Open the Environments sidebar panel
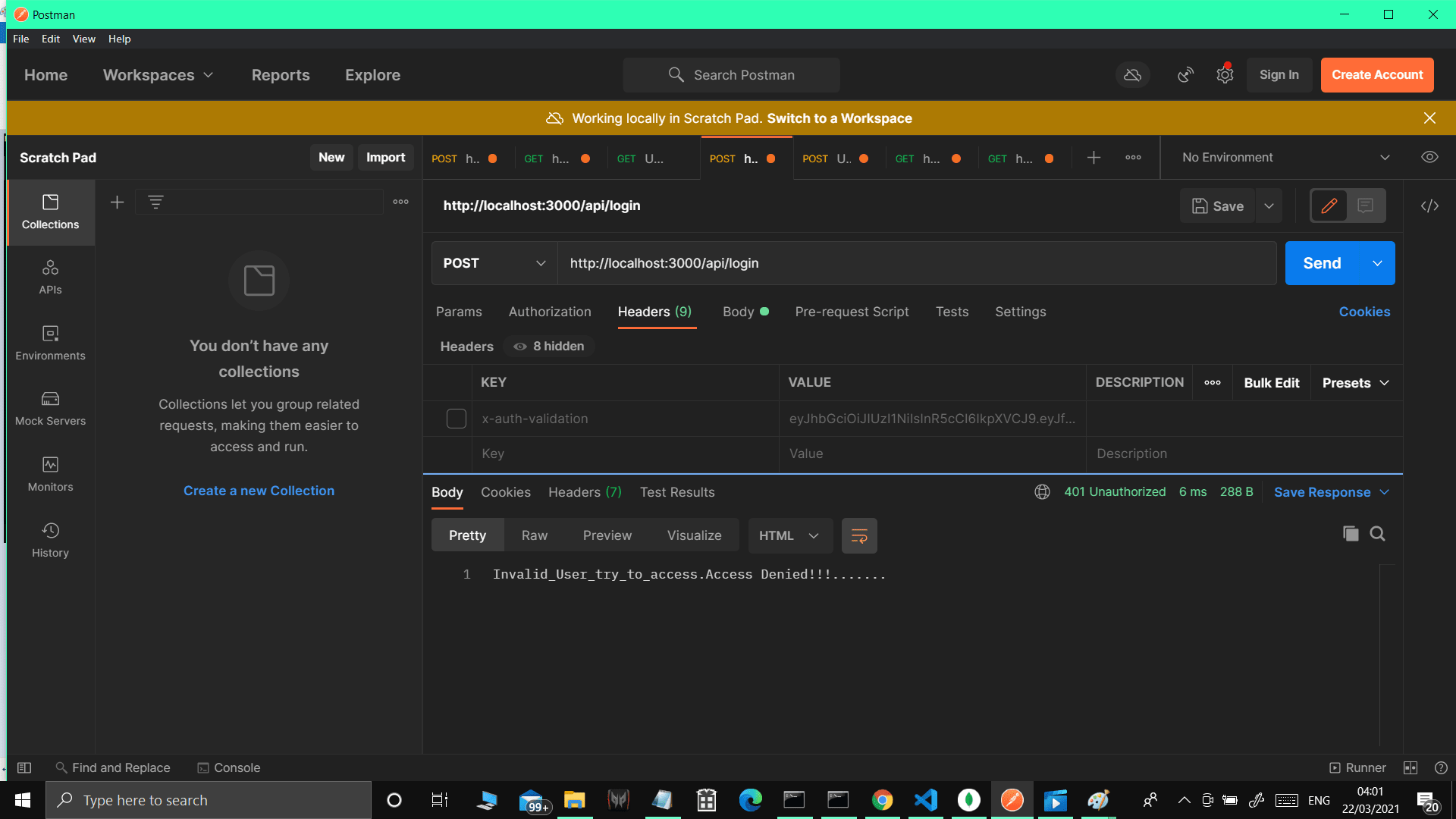1456x819 pixels. [x=50, y=343]
